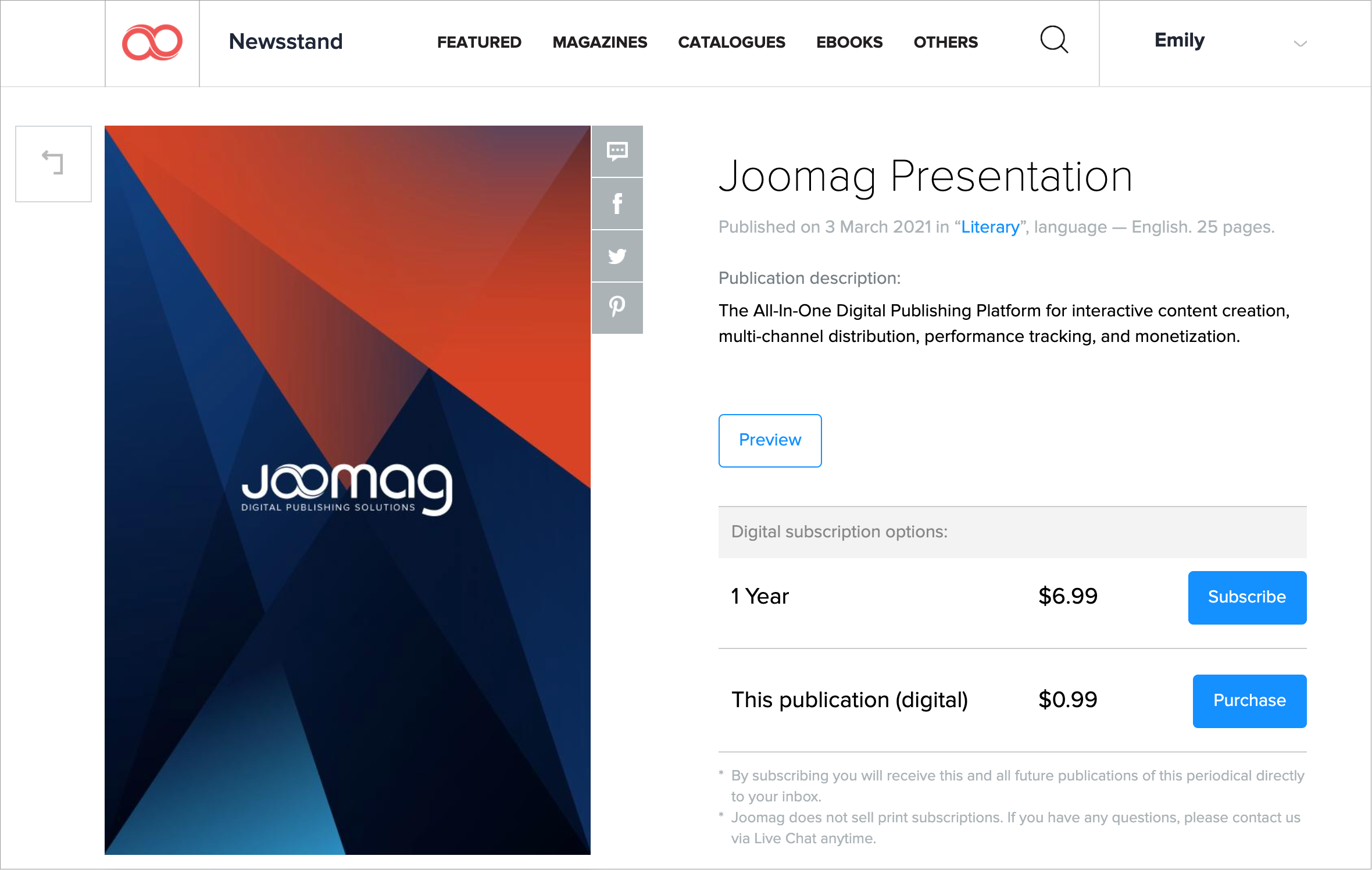The image size is (1372, 870).
Task: Subscribe to the 1 Year plan
Action: click(1246, 597)
